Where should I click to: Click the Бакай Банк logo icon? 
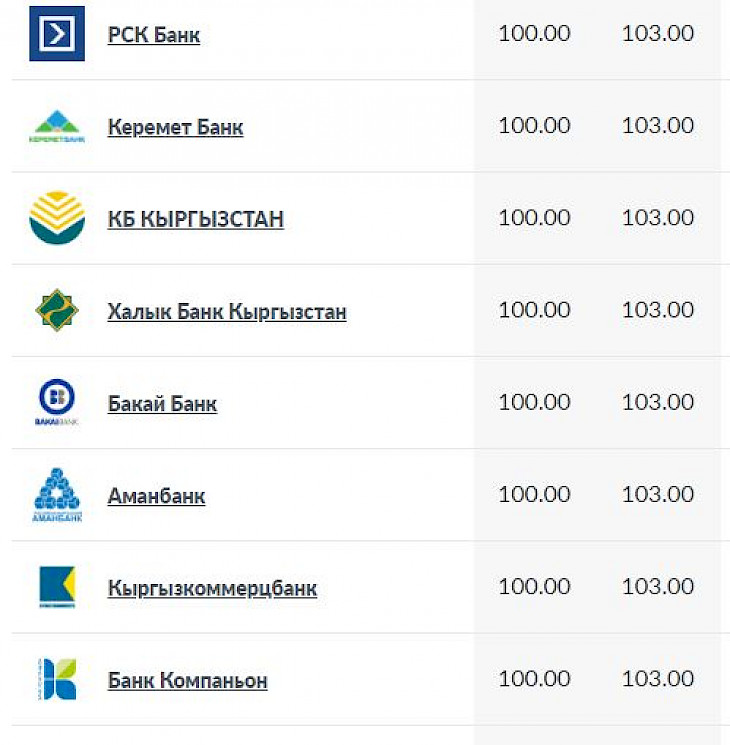(57, 402)
